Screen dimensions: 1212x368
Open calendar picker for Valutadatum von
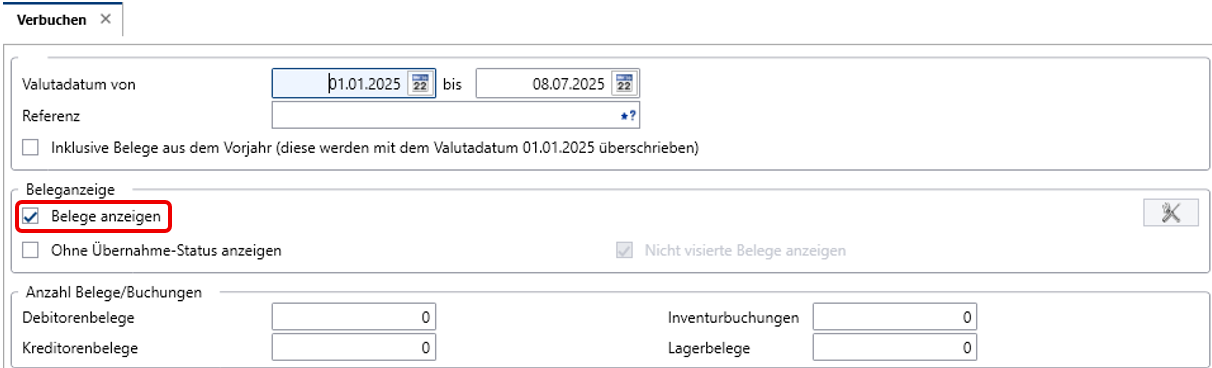(x=421, y=84)
